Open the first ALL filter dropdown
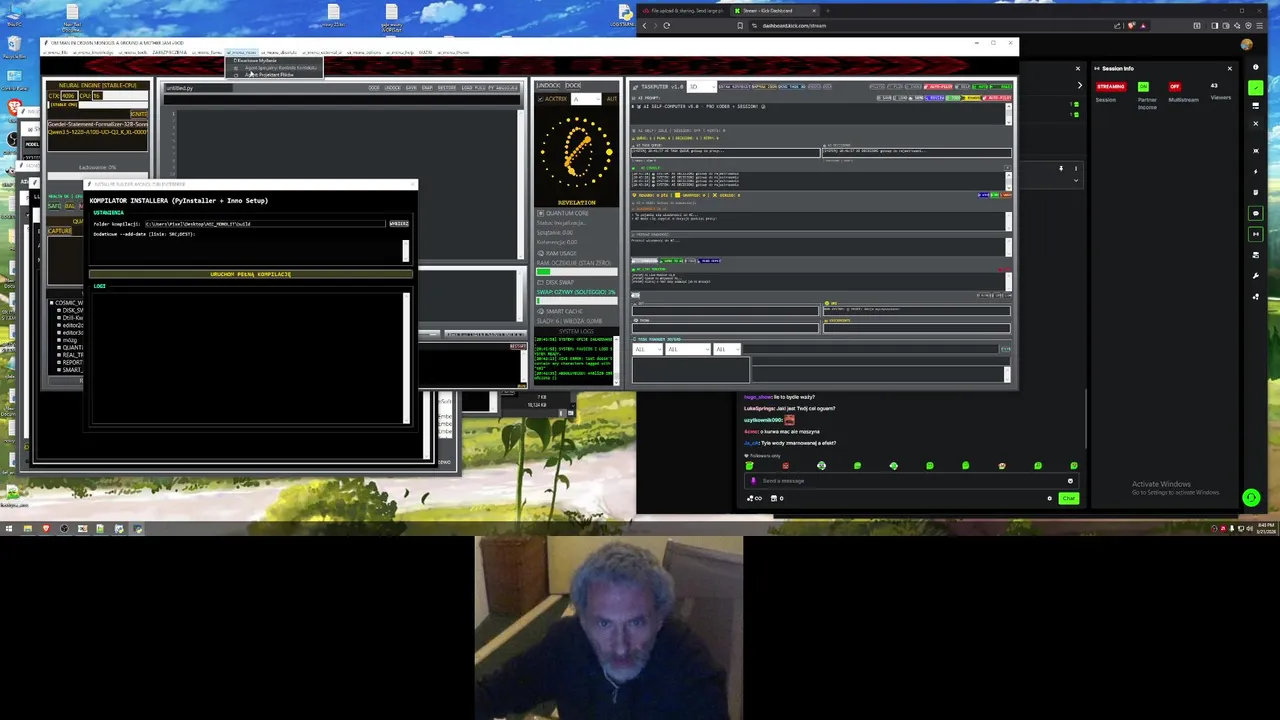This screenshot has width=1280, height=720. click(647, 349)
